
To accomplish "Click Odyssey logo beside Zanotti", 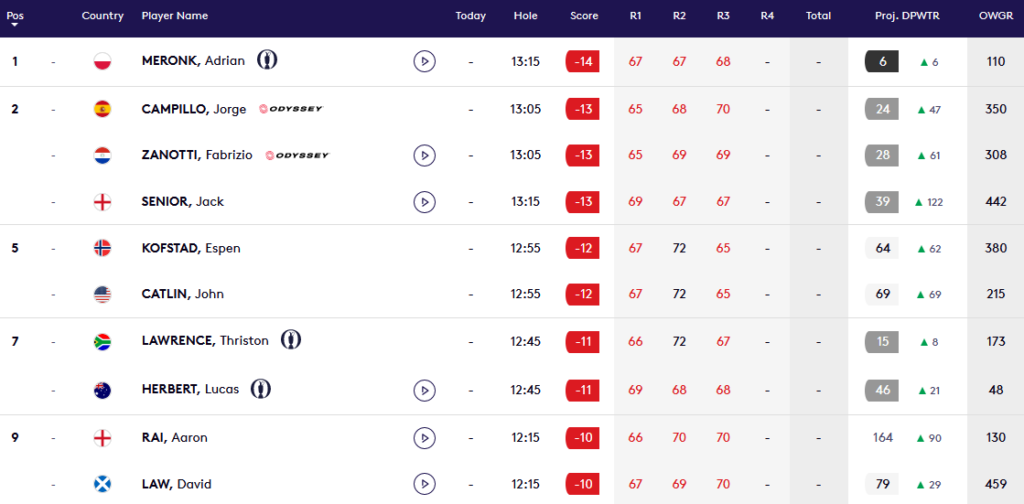I will (x=298, y=155).
